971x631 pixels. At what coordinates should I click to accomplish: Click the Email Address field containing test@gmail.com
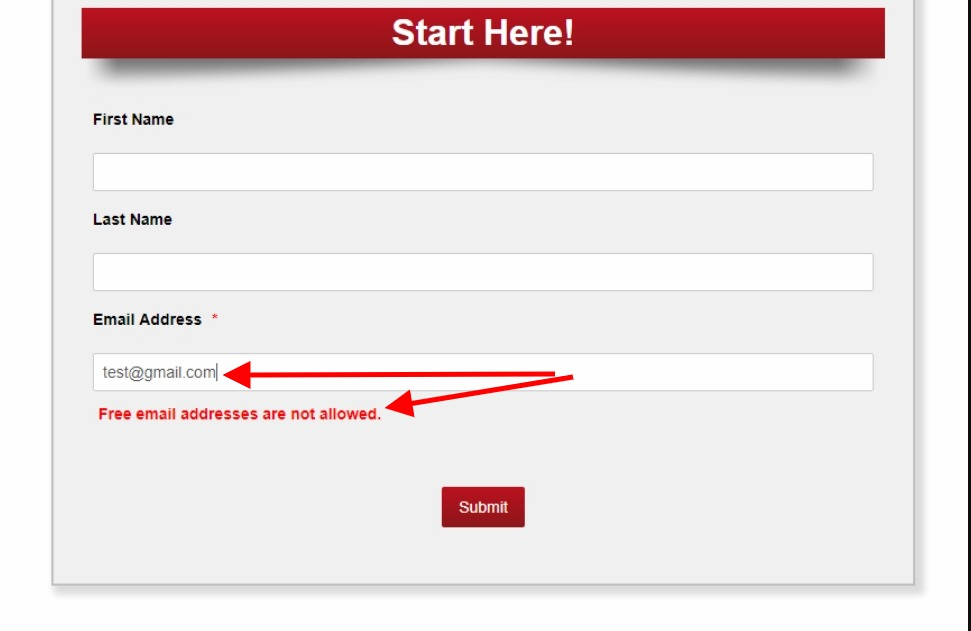coord(483,372)
